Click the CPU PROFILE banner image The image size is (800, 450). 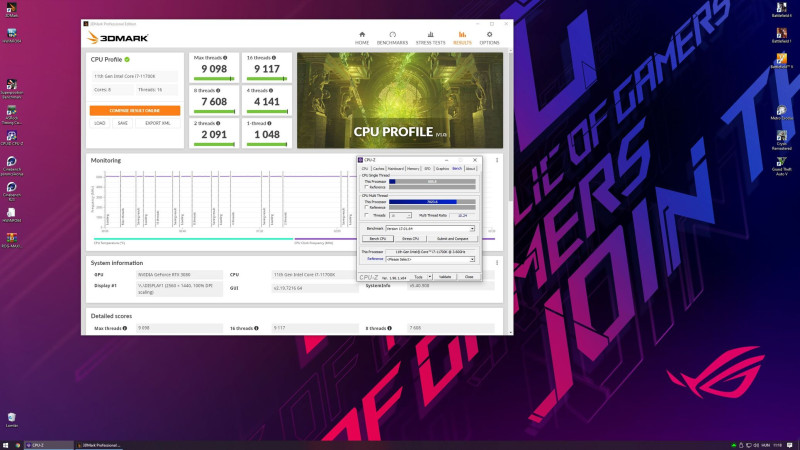[x=400, y=101]
